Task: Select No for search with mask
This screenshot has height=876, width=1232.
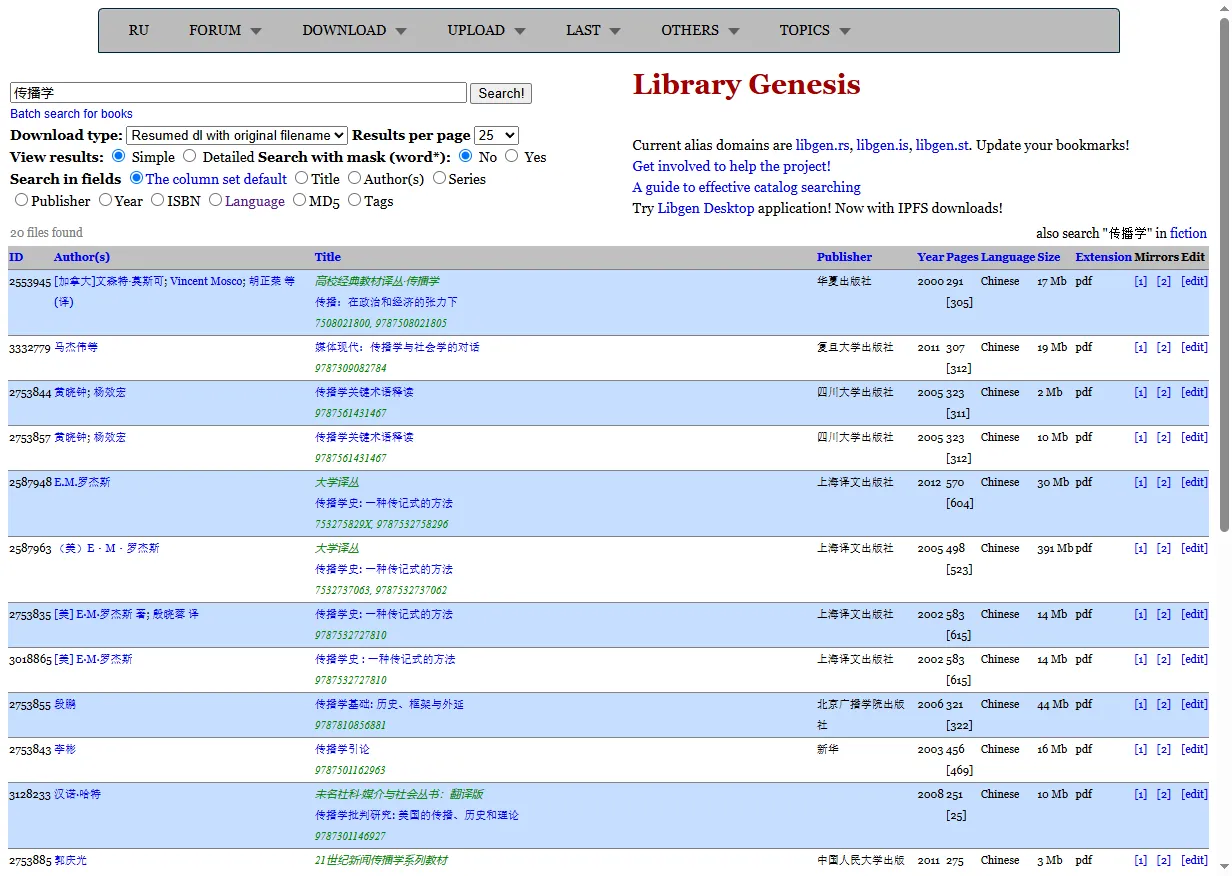Action: [465, 156]
